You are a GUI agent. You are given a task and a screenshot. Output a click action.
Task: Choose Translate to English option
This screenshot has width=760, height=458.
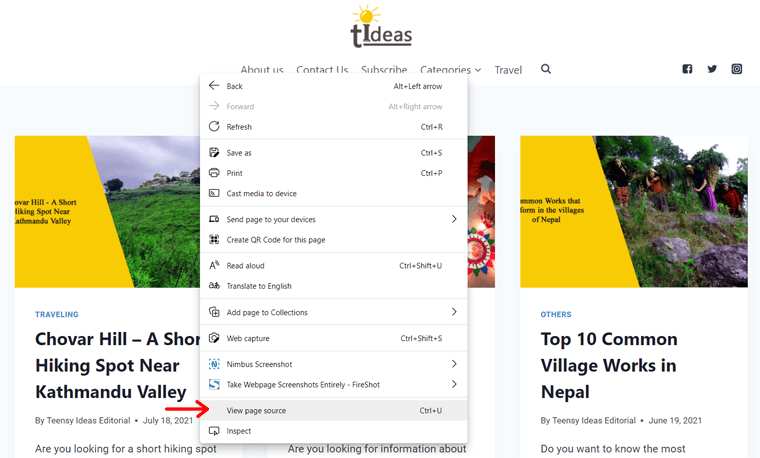pyautogui.click(x=259, y=286)
